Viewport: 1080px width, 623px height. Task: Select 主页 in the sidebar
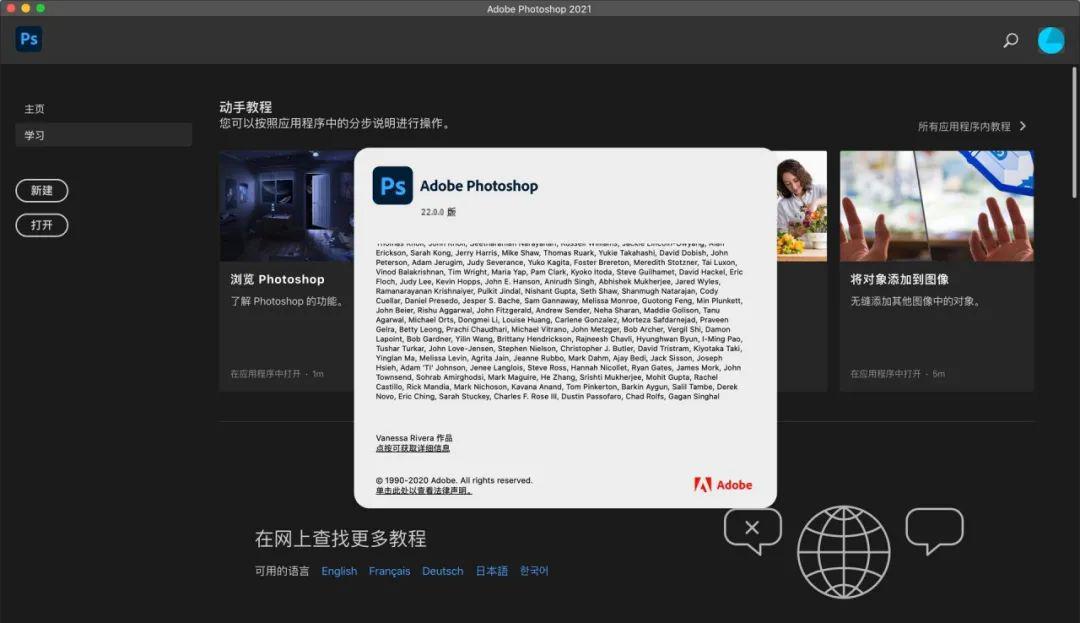click(x=34, y=109)
